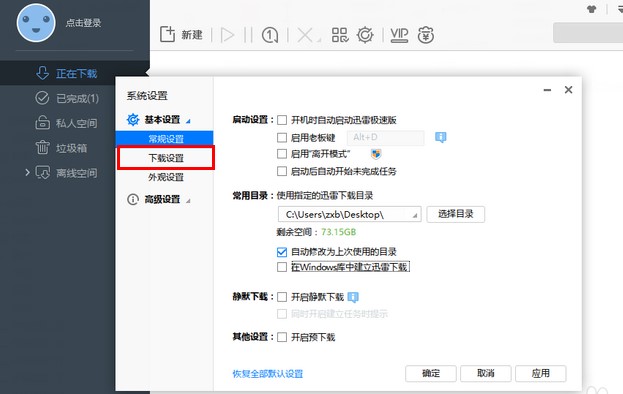
Task: Switch to 下载设置 tab
Action: click(166, 158)
